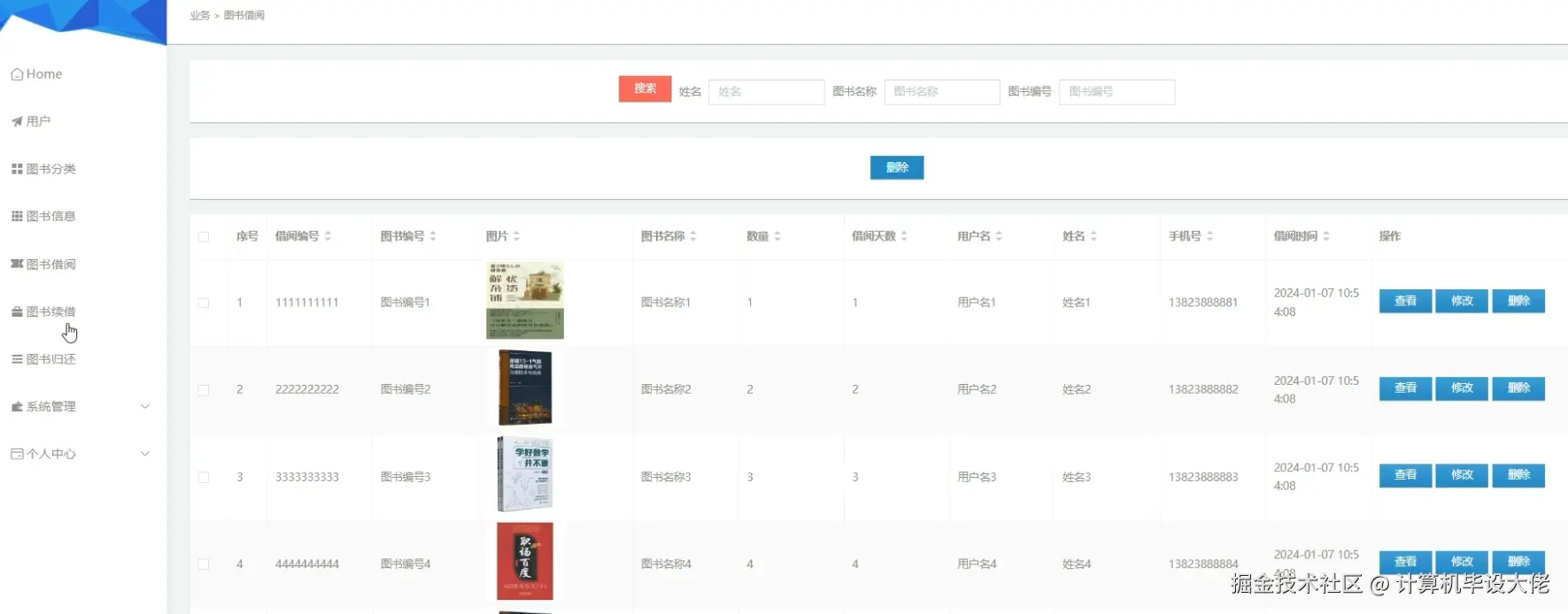Sort by 用户名 column arrows

pos(999,236)
